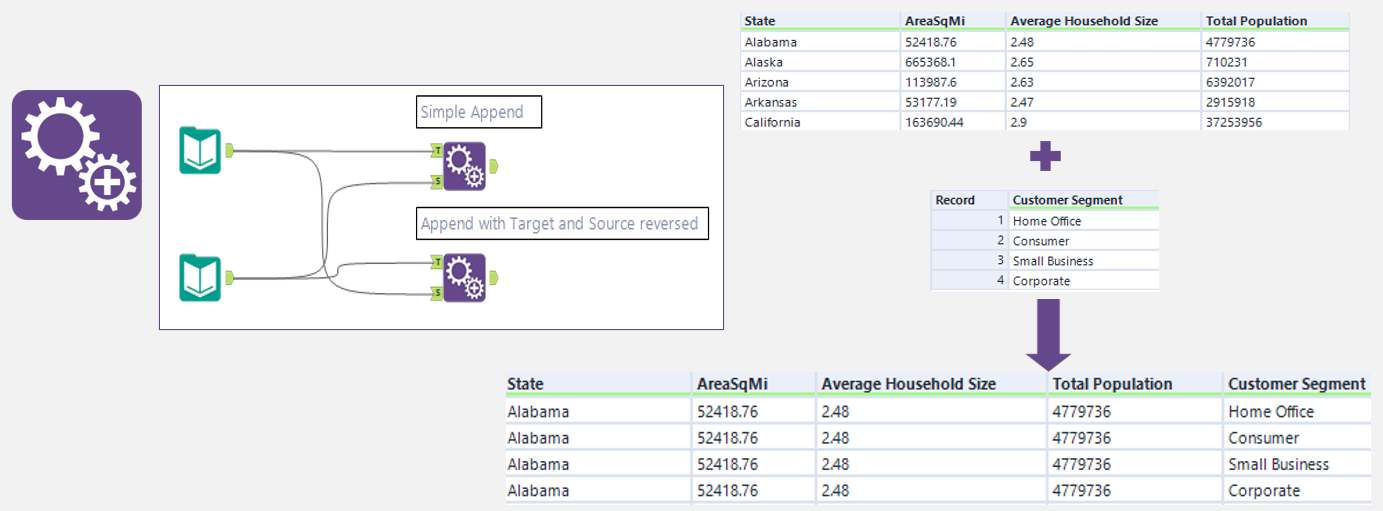Image resolution: width=1383 pixels, height=511 pixels.
Task: Select the bottom Input Data book tool
Action: [x=200, y=277]
